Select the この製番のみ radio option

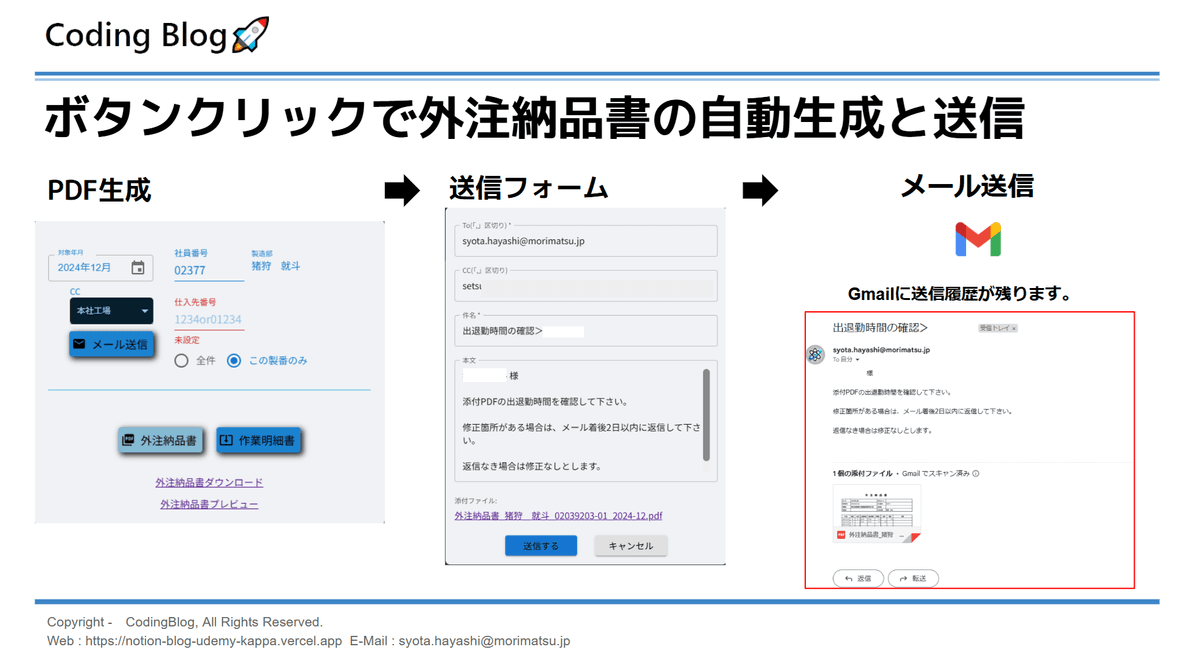(x=234, y=360)
